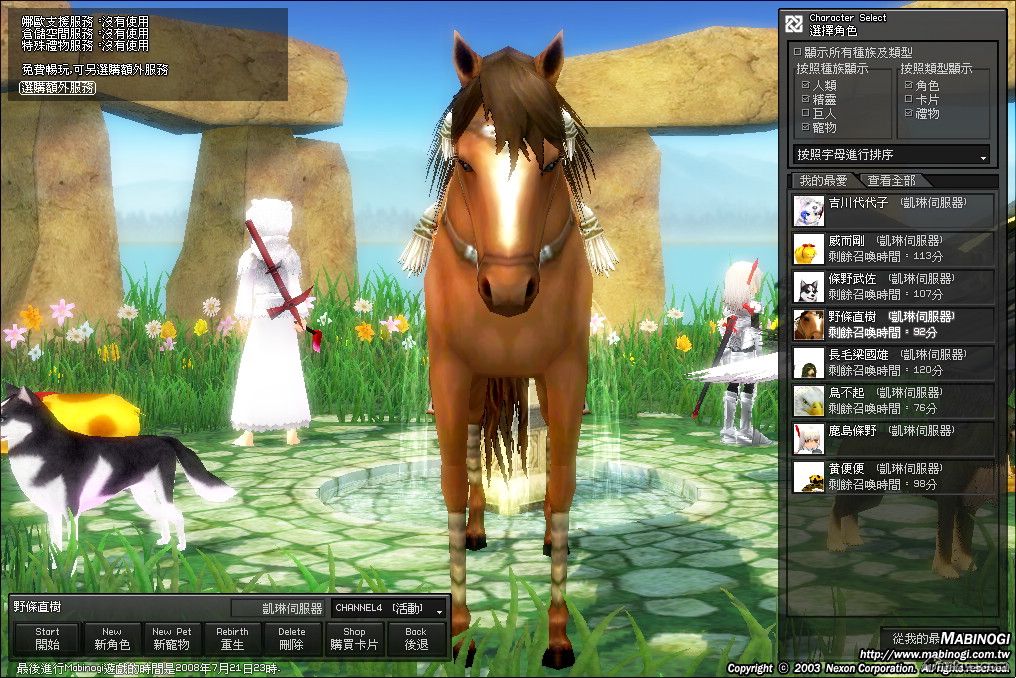Switch to 我的最愛 tab
The height and width of the screenshot is (678, 1016).
tap(823, 181)
